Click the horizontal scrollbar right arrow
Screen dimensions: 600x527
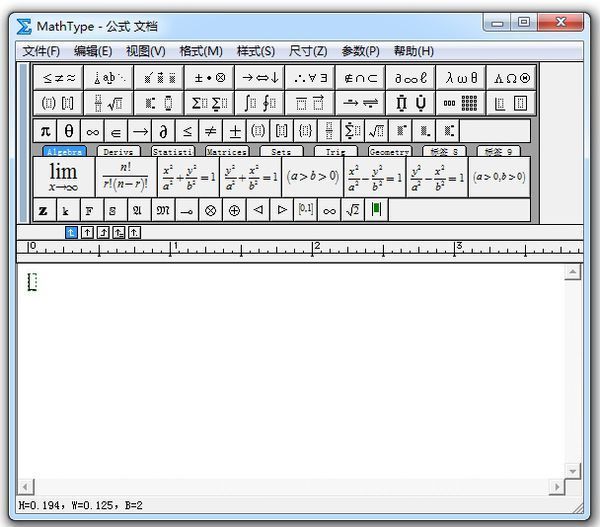pyautogui.click(x=557, y=487)
